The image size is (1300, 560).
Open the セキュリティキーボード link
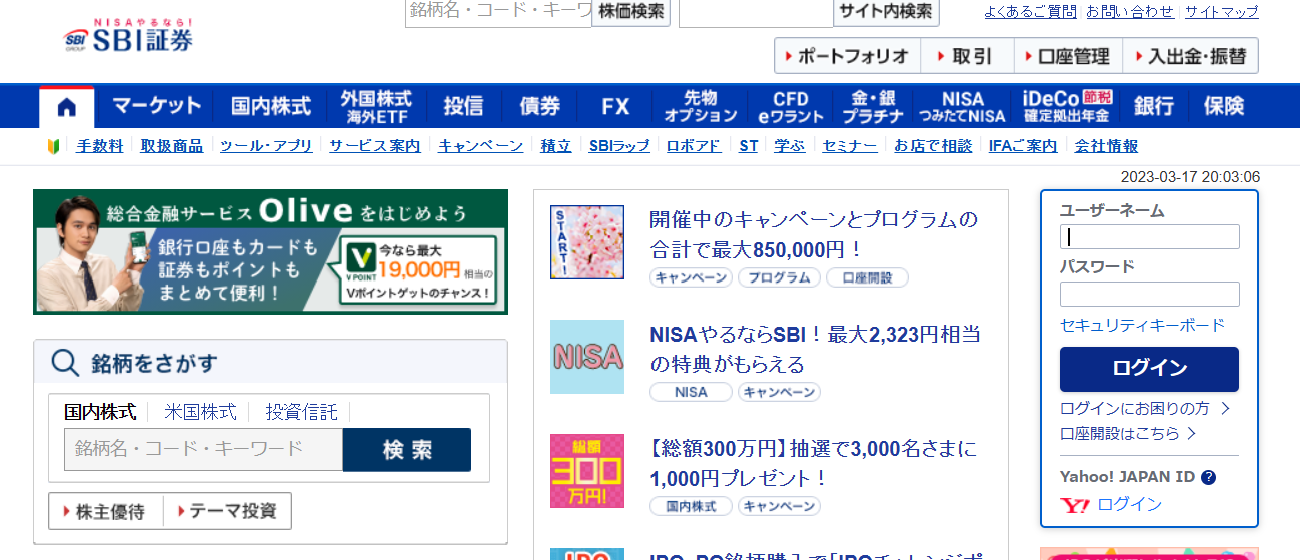[x=1142, y=326]
